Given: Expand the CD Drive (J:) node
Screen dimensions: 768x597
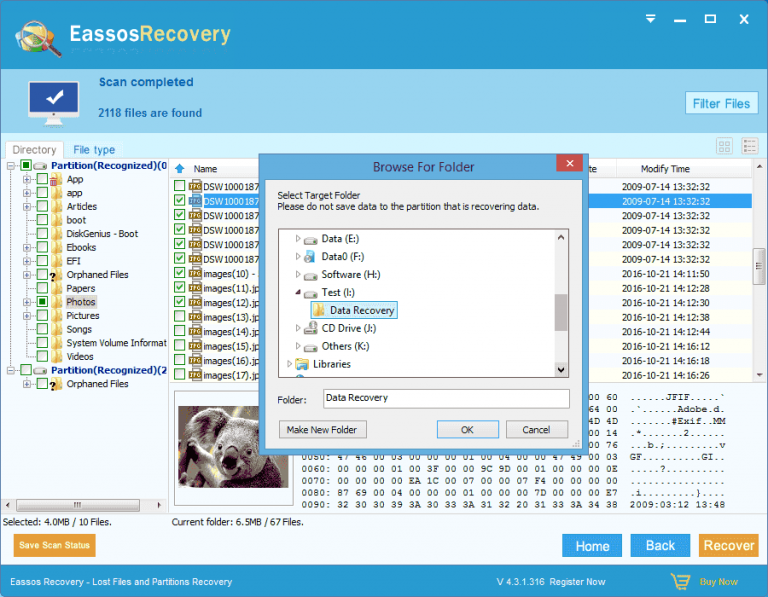Looking at the screenshot, I should click(x=297, y=328).
